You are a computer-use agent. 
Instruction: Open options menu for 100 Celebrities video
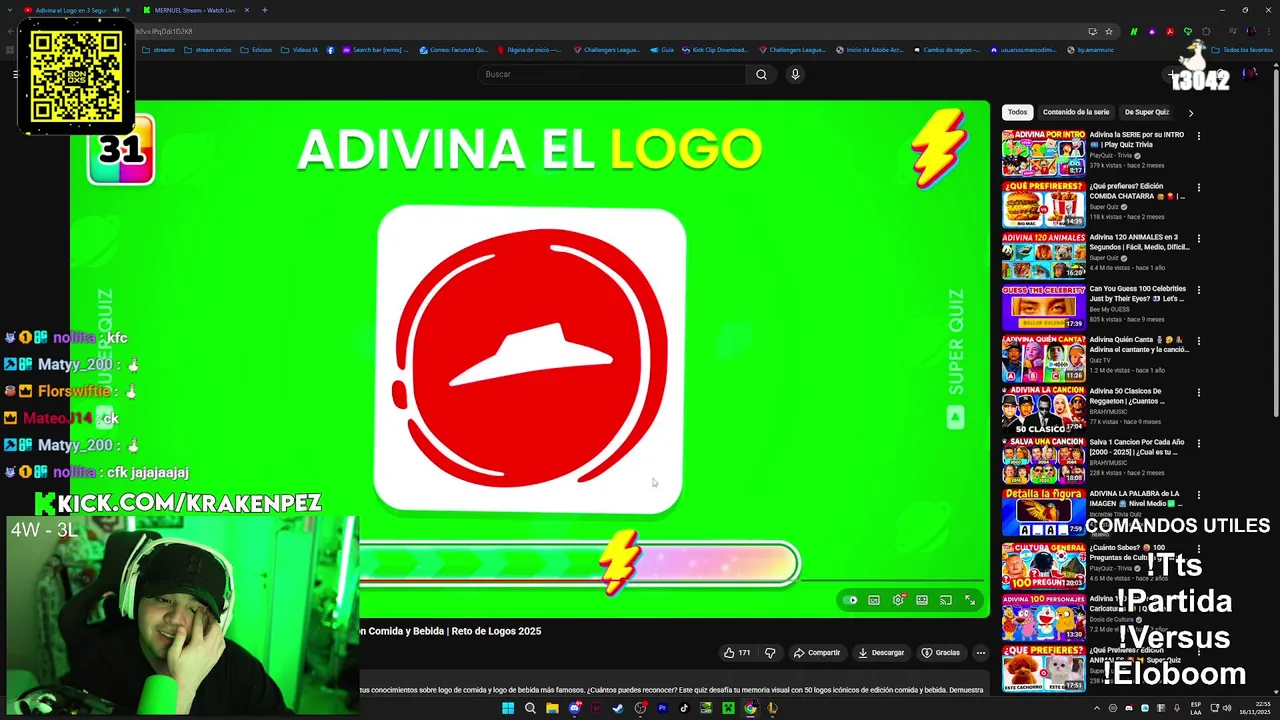1198,289
